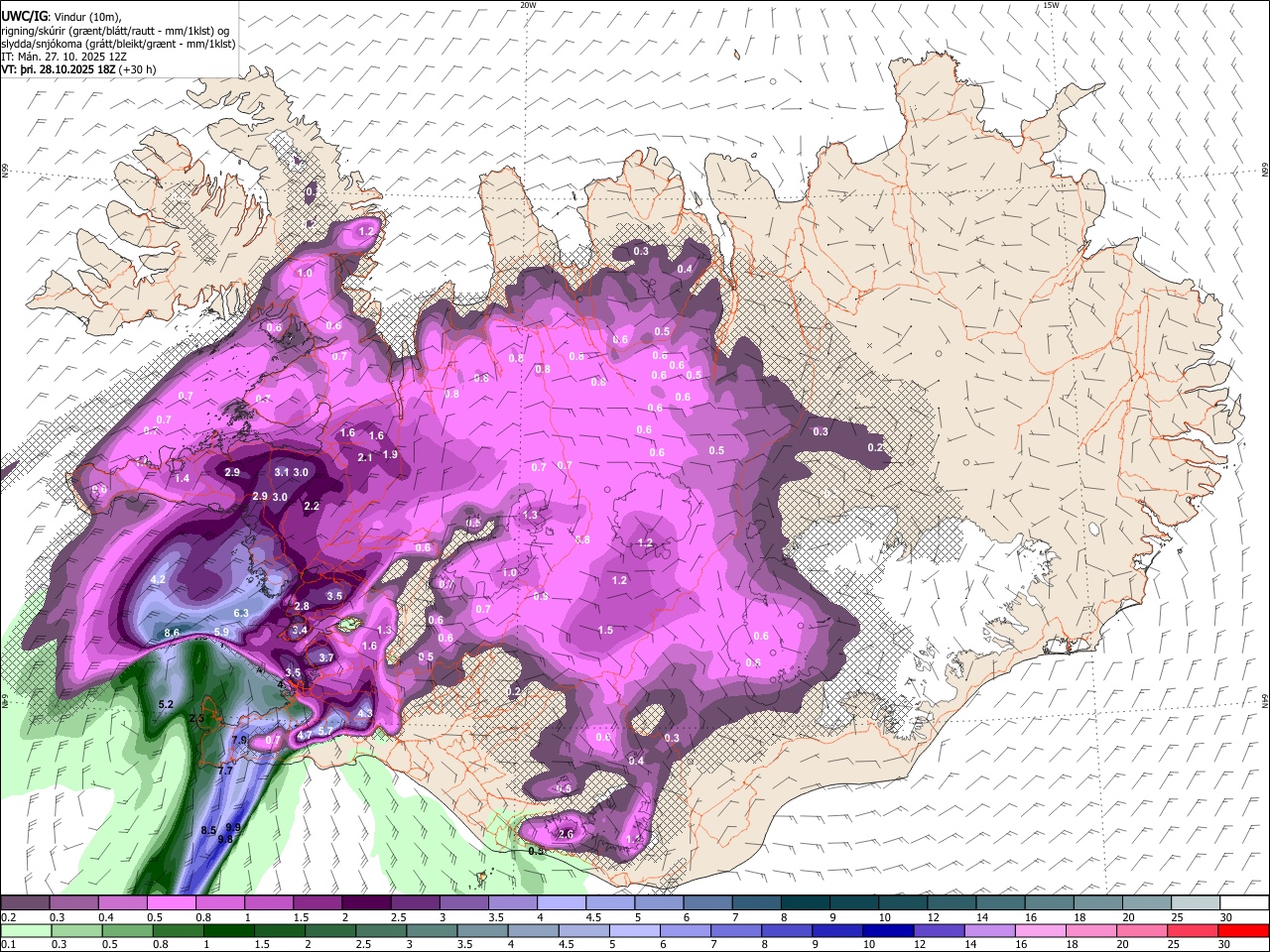Click the 3.4 precipitation value on the map
The height and width of the screenshot is (952, 1270).
click(x=300, y=629)
